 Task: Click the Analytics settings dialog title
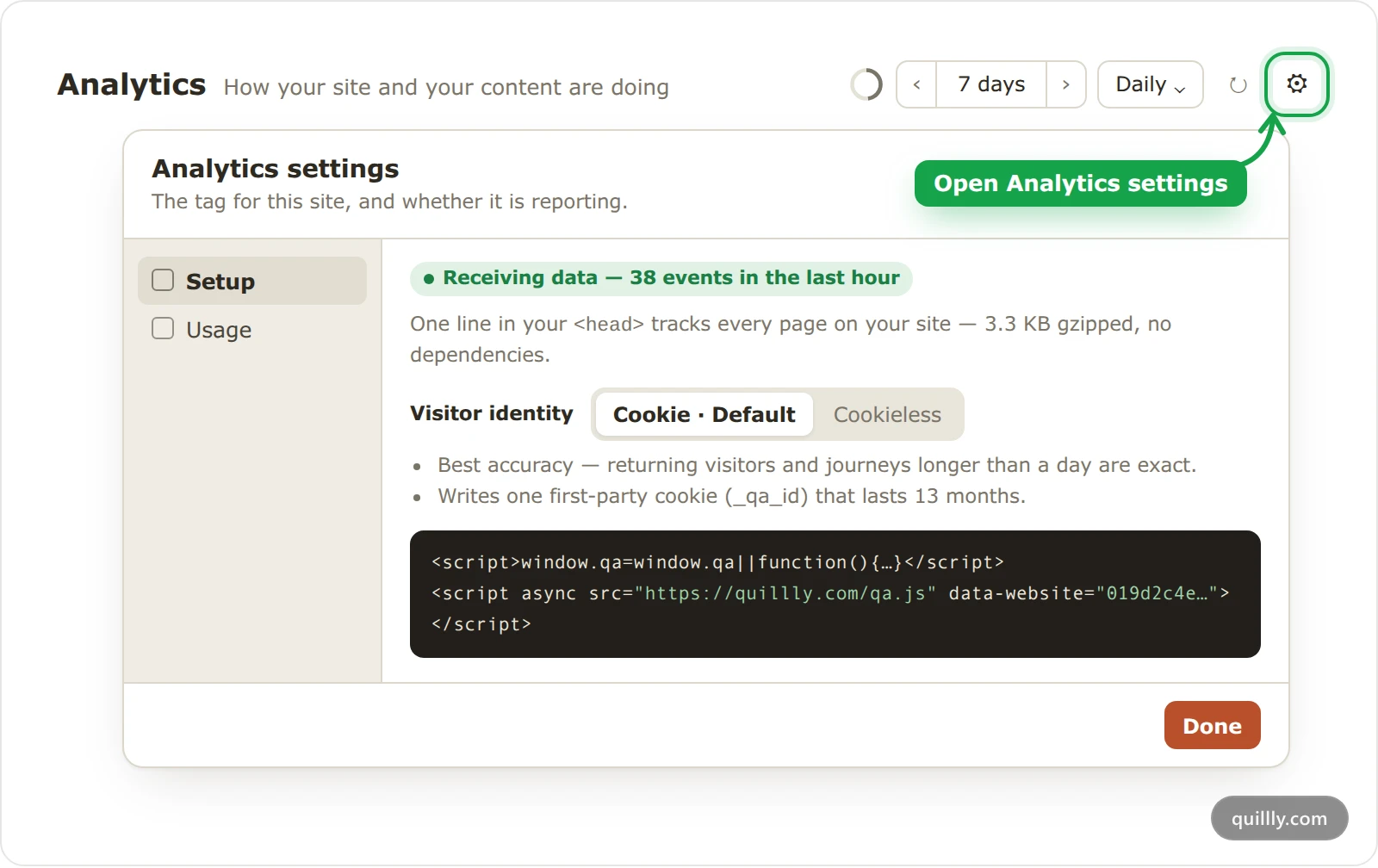point(276,169)
